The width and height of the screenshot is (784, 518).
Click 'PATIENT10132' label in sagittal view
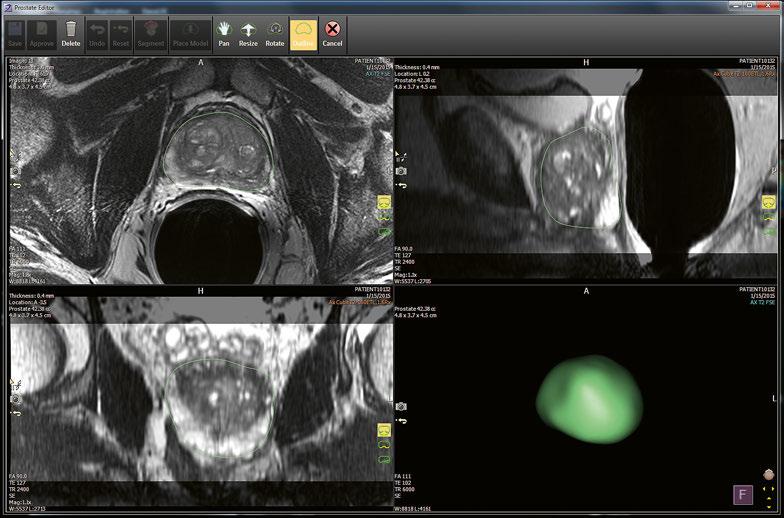tap(757, 61)
